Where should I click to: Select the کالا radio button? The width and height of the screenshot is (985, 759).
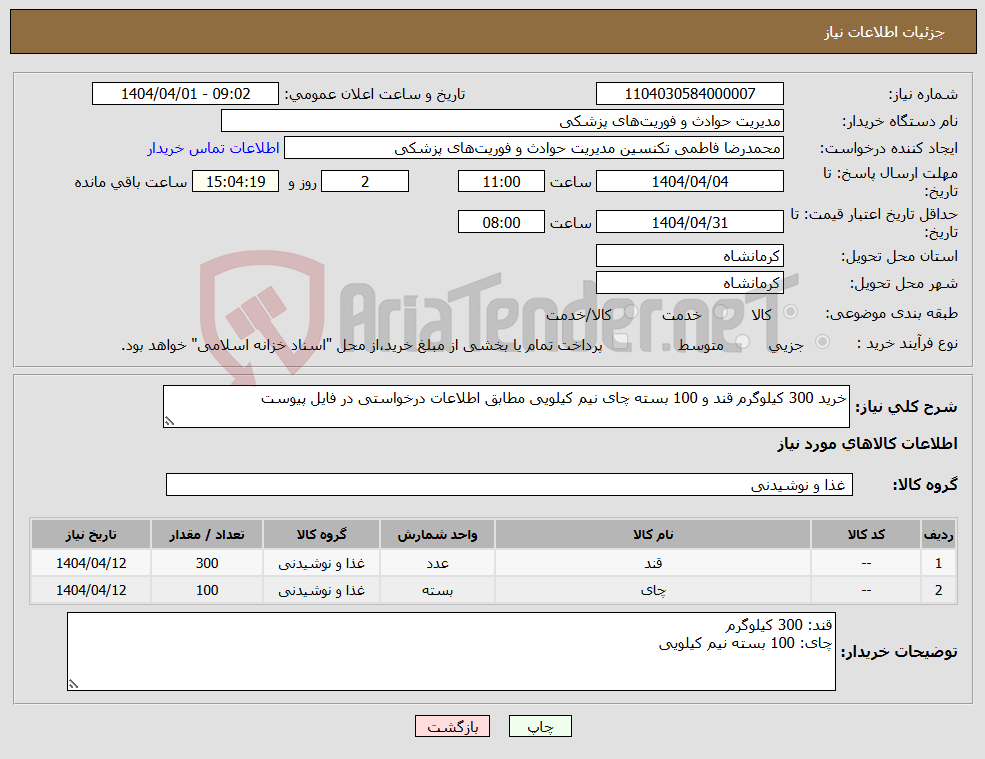pyautogui.click(x=792, y=309)
